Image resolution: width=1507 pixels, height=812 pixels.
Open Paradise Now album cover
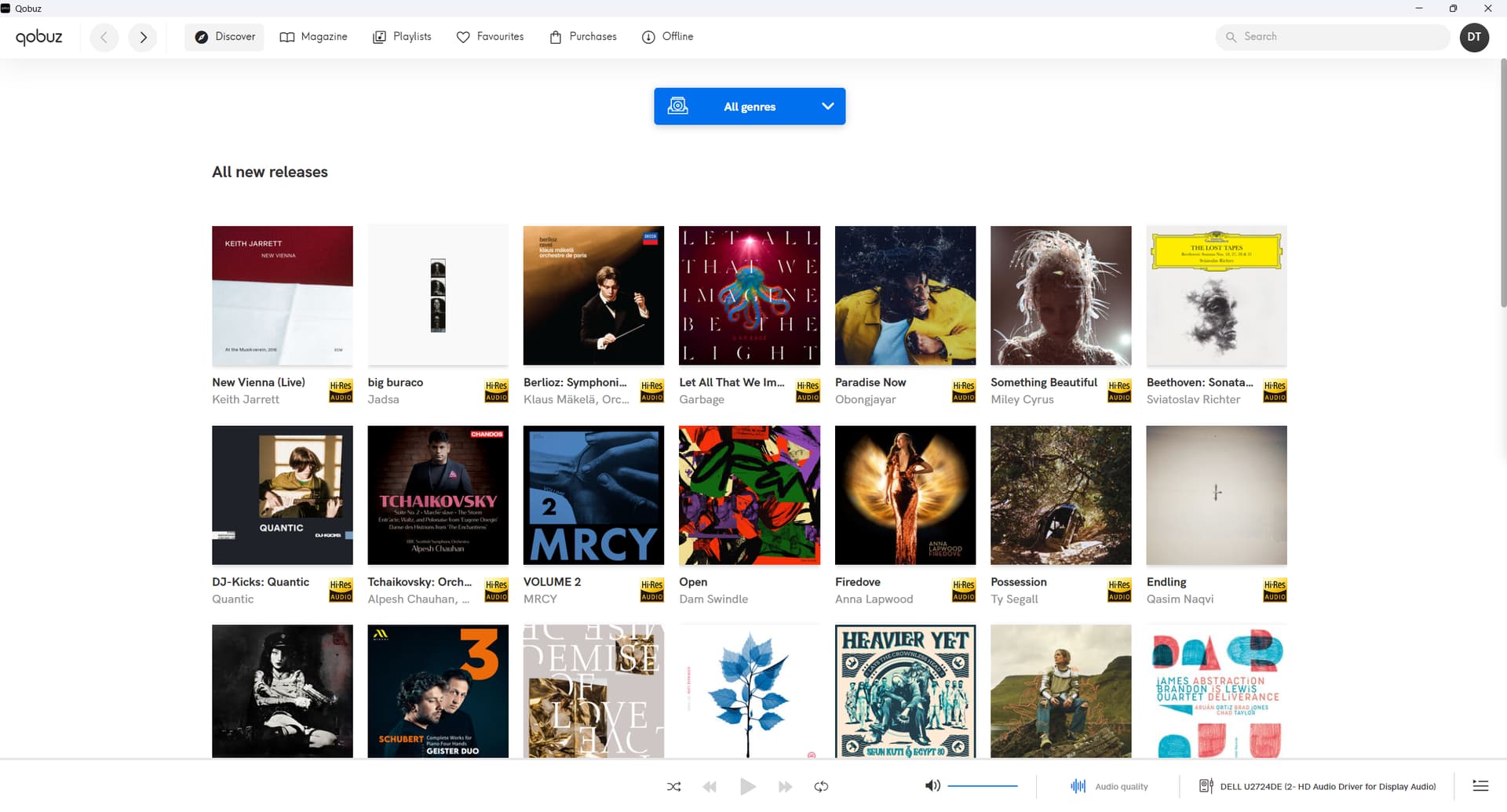pos(905,296)
